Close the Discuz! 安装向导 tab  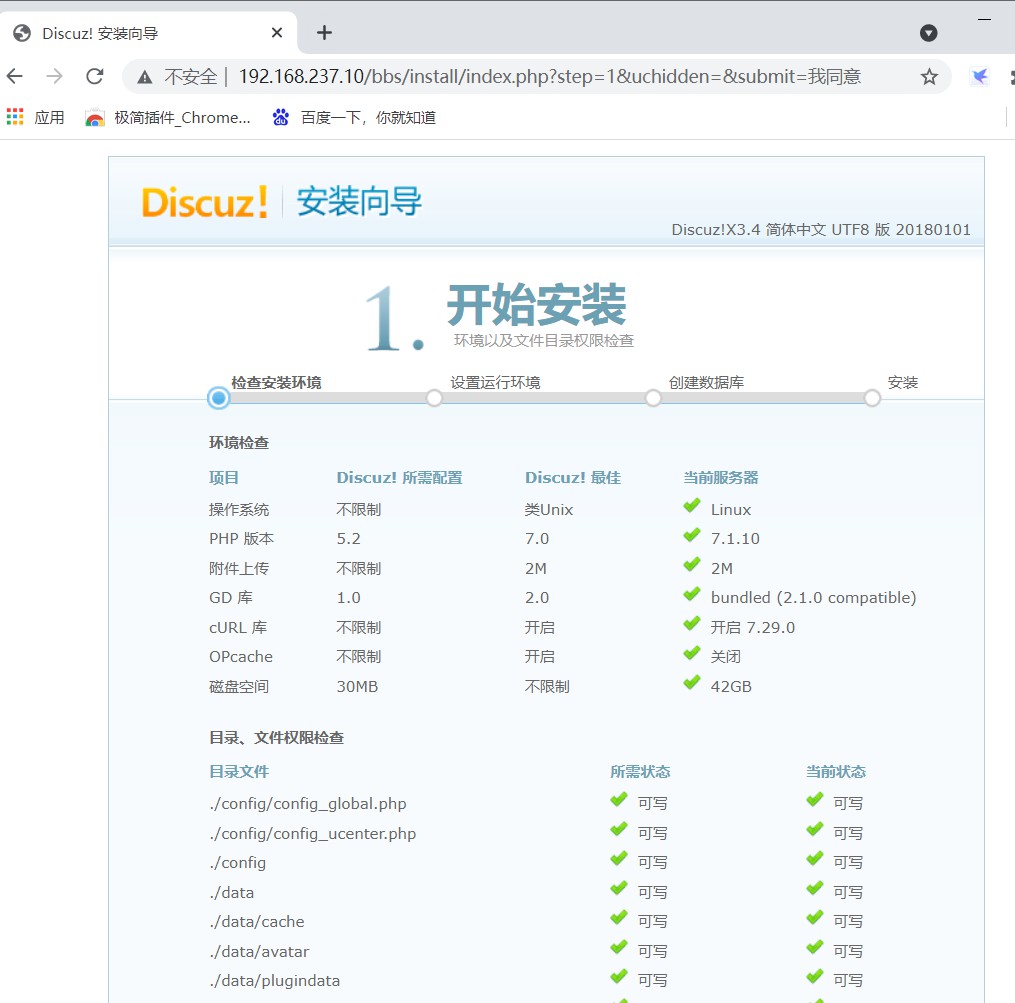pos(276,32)
